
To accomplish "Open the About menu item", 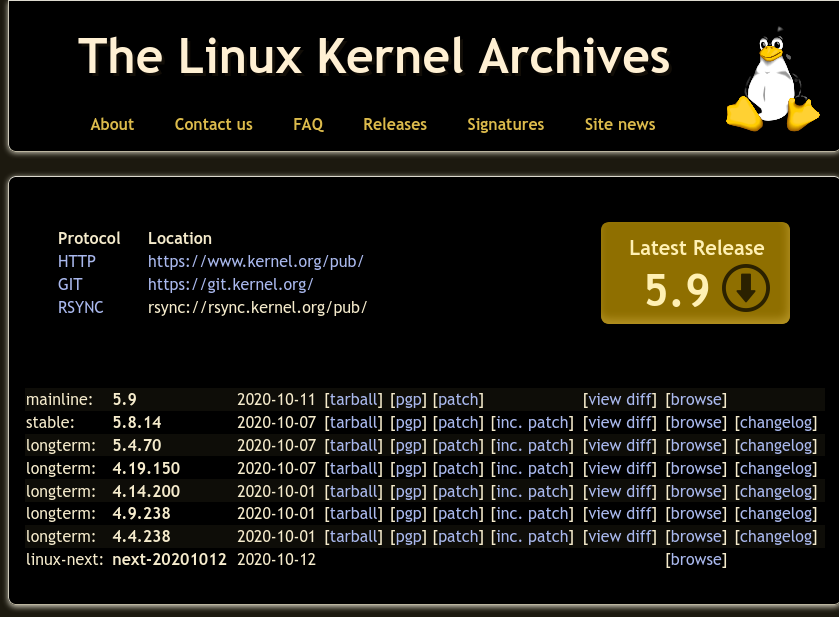I will point(112,124).
